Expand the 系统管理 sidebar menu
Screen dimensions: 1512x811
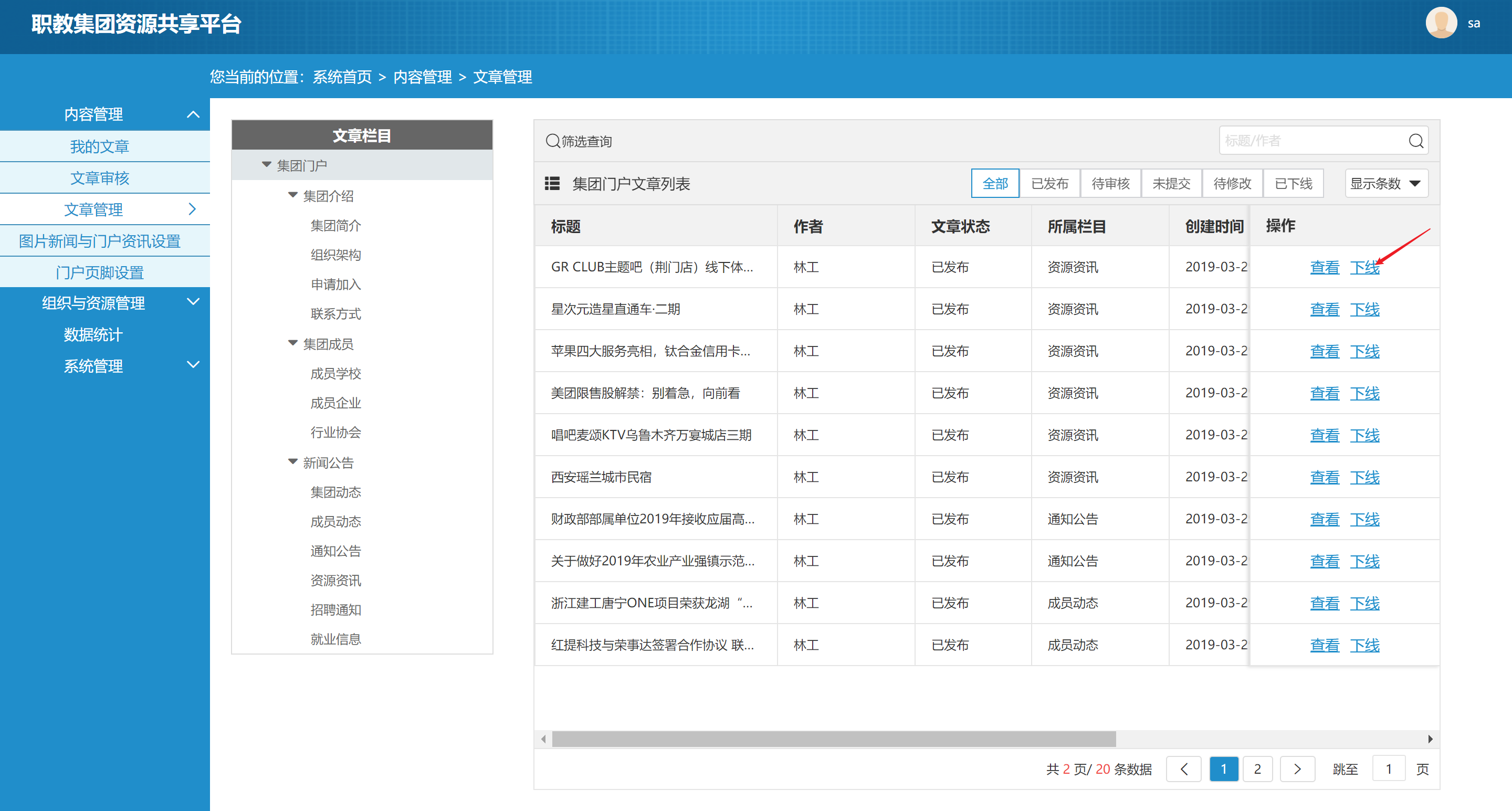[193, 365]
